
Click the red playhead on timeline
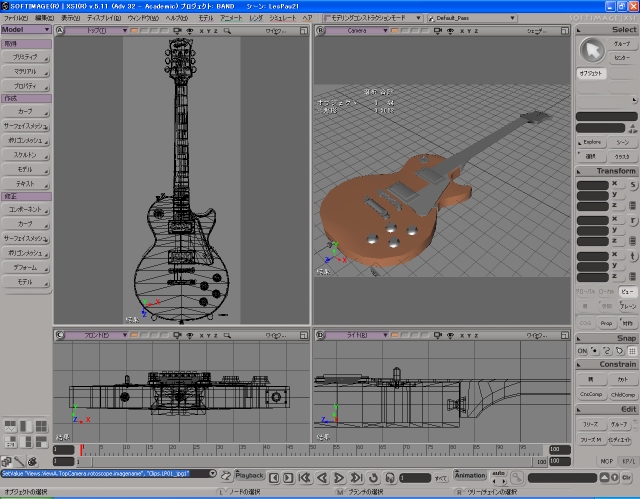point(81,450)
